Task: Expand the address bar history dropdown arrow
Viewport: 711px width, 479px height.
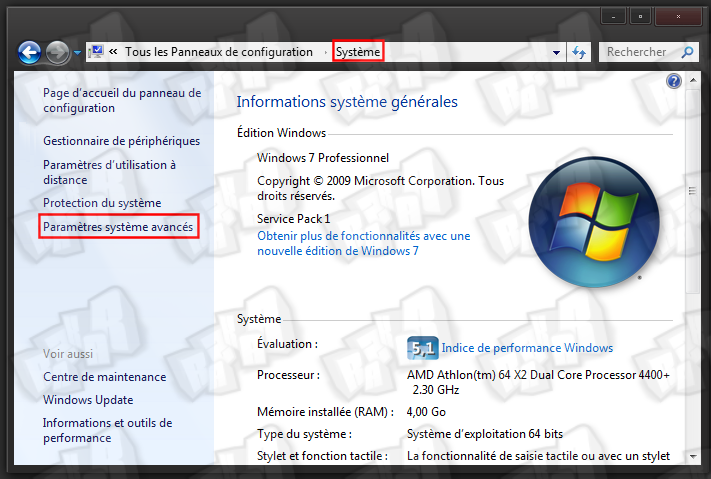Action: [557, 52]
